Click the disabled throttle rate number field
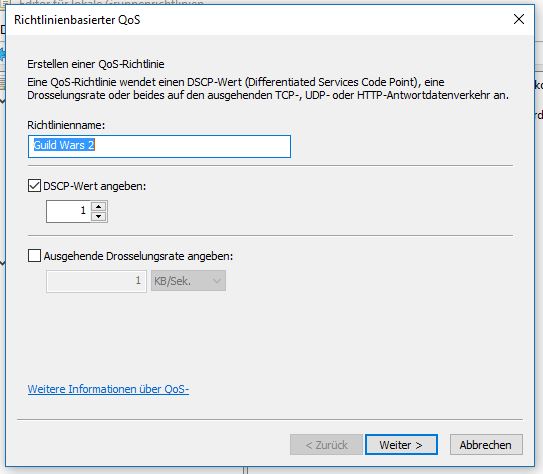 pos(96,281)
